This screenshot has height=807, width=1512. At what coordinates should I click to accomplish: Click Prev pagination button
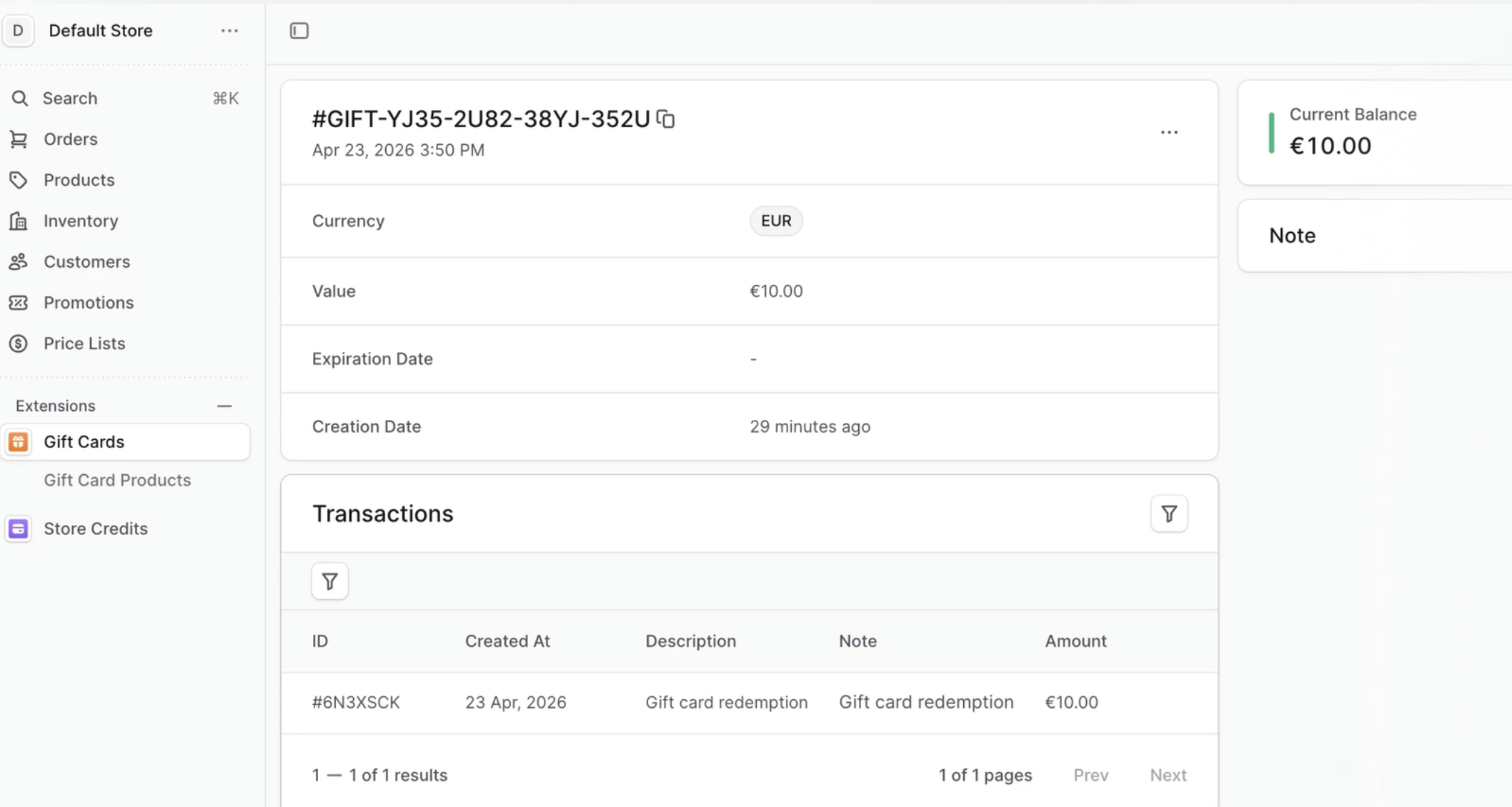coord(1090,775)
